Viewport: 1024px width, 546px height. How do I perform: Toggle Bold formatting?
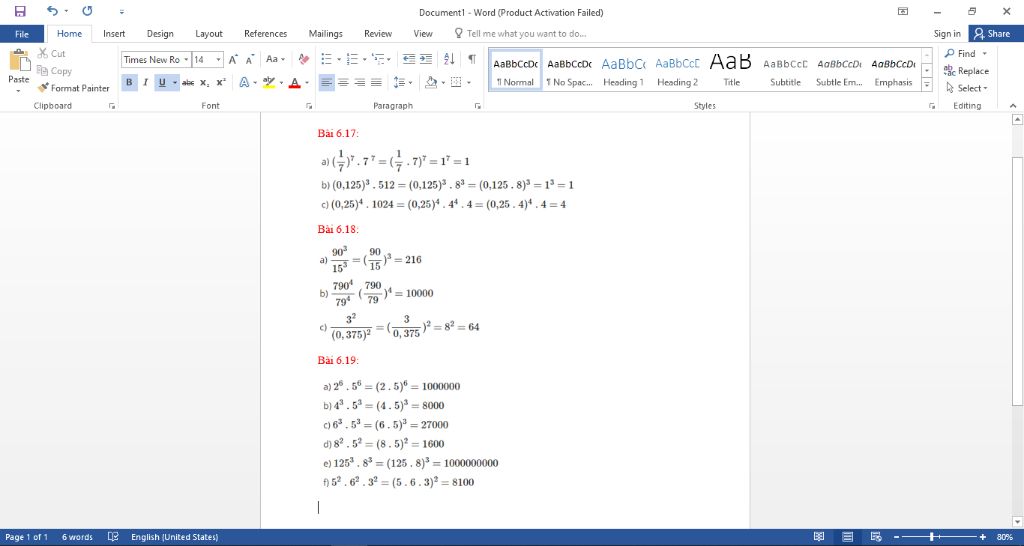coord(129,82)
